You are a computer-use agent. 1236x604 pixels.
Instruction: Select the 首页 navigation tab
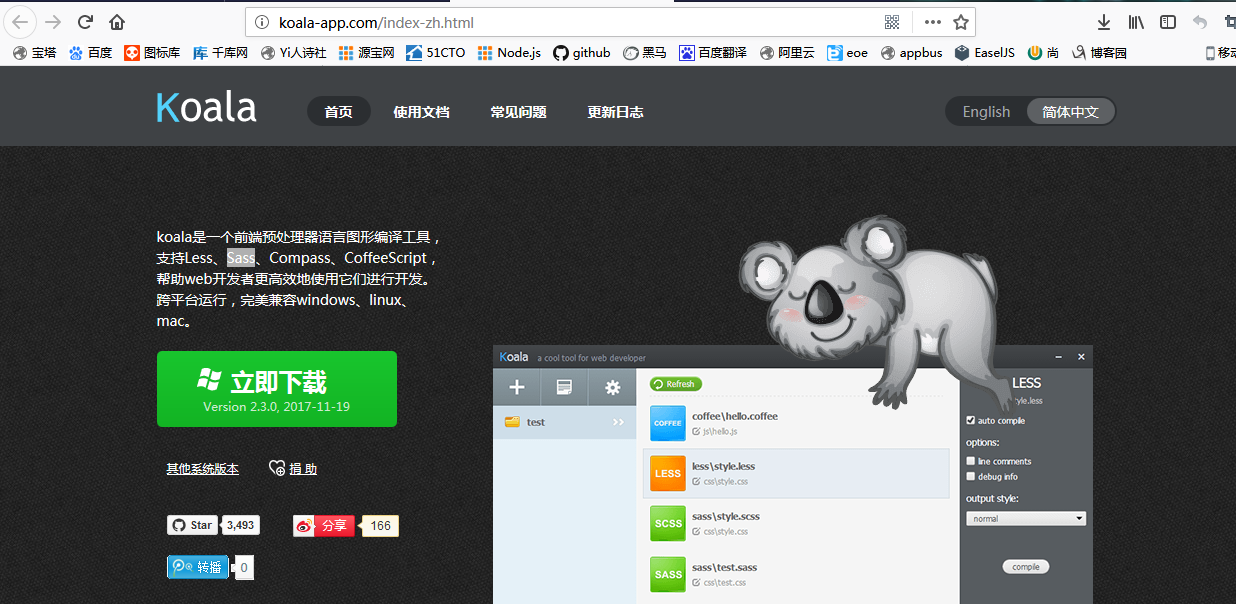(338, 112)
